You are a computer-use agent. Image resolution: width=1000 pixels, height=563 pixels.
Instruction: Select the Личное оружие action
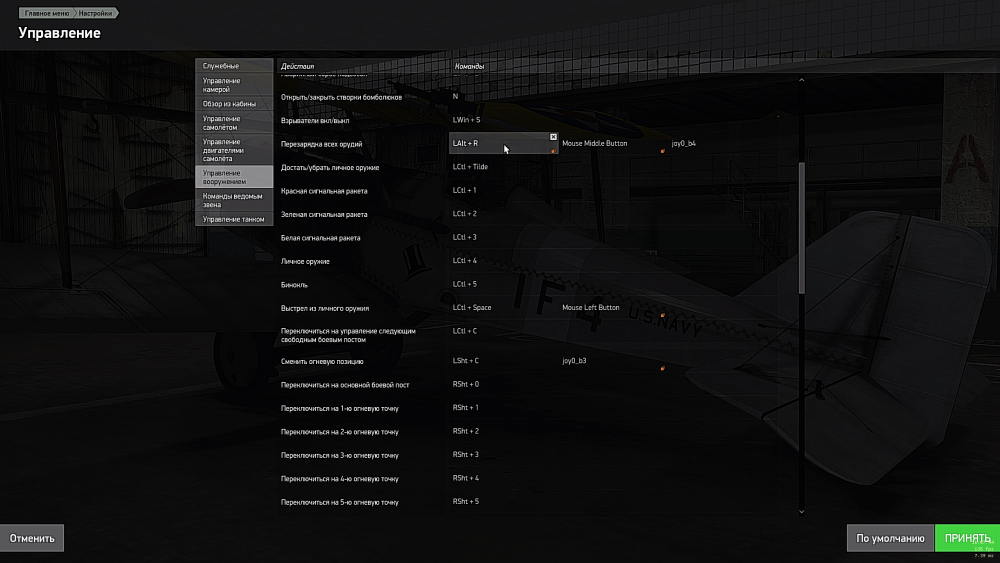click(305, 261)
